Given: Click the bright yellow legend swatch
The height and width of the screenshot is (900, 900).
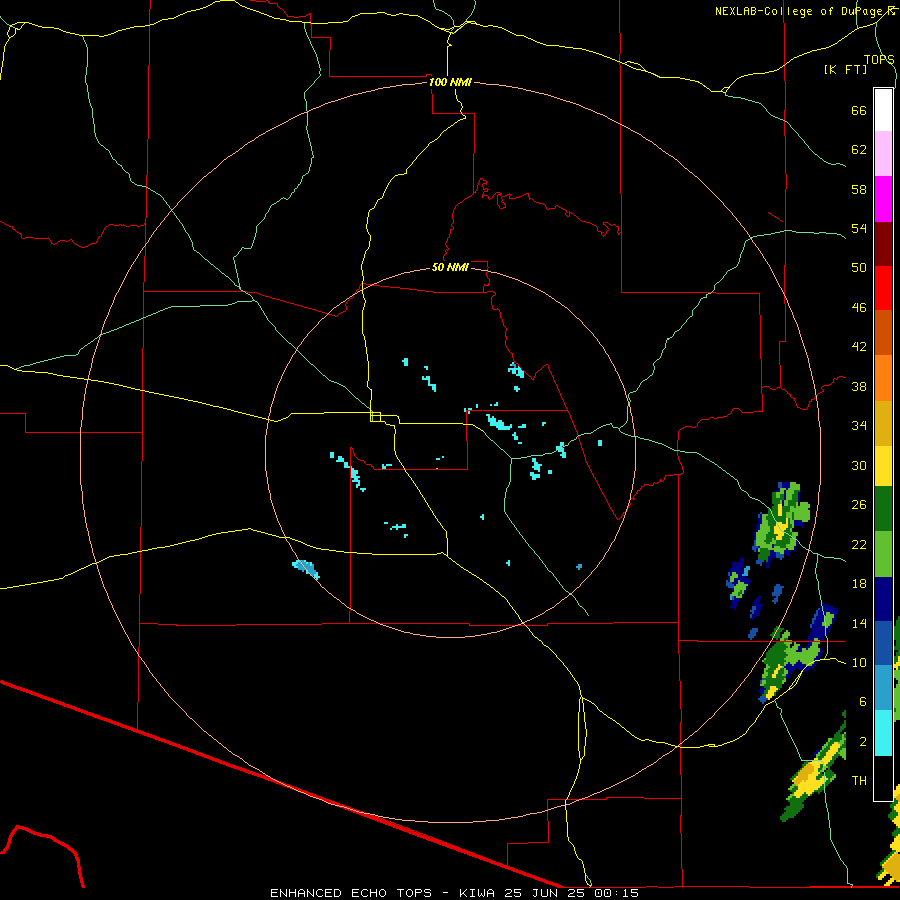Looking at the screenshot, I should tap(883, 466).
